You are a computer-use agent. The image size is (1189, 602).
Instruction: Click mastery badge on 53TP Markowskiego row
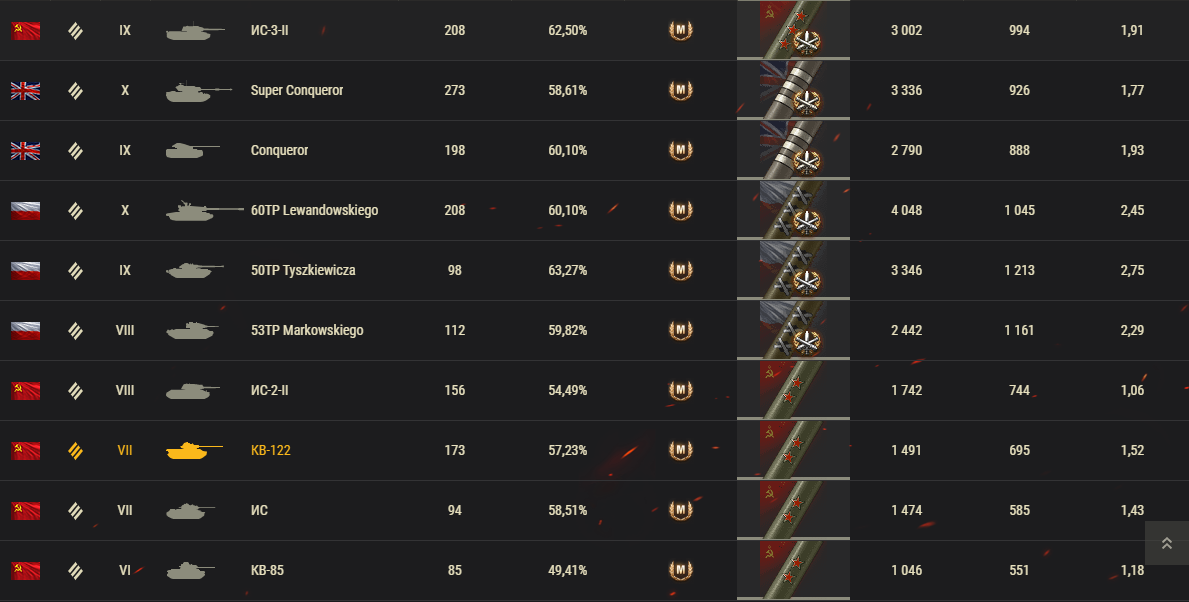[x=680, y=330]
